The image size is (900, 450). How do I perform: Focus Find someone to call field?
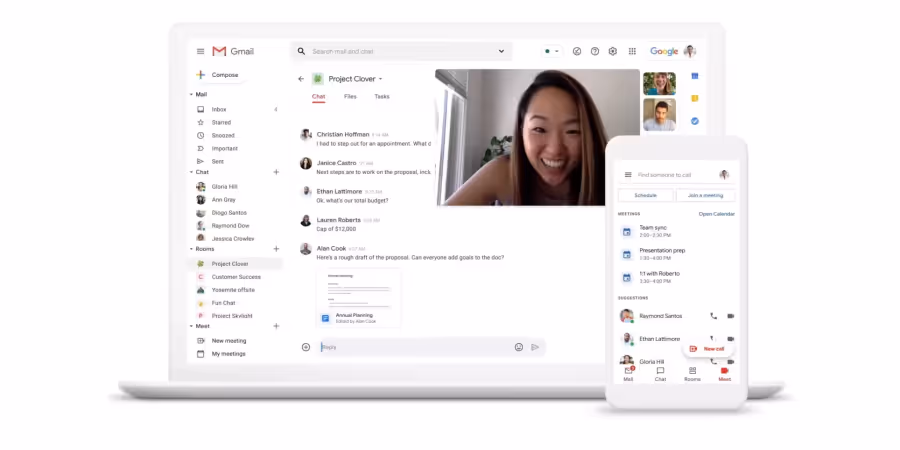pyautogui.click(x=664, y=174)
